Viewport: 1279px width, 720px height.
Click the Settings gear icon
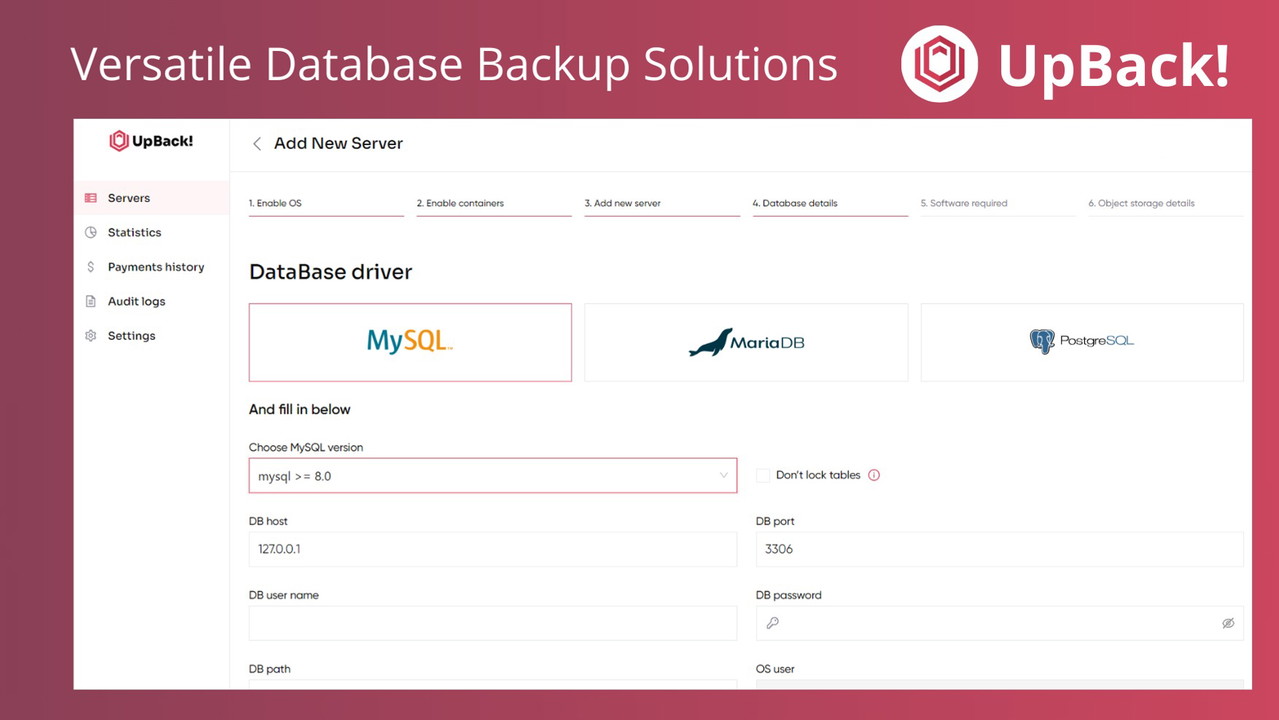pyautogui.click(x=91, y=336)
